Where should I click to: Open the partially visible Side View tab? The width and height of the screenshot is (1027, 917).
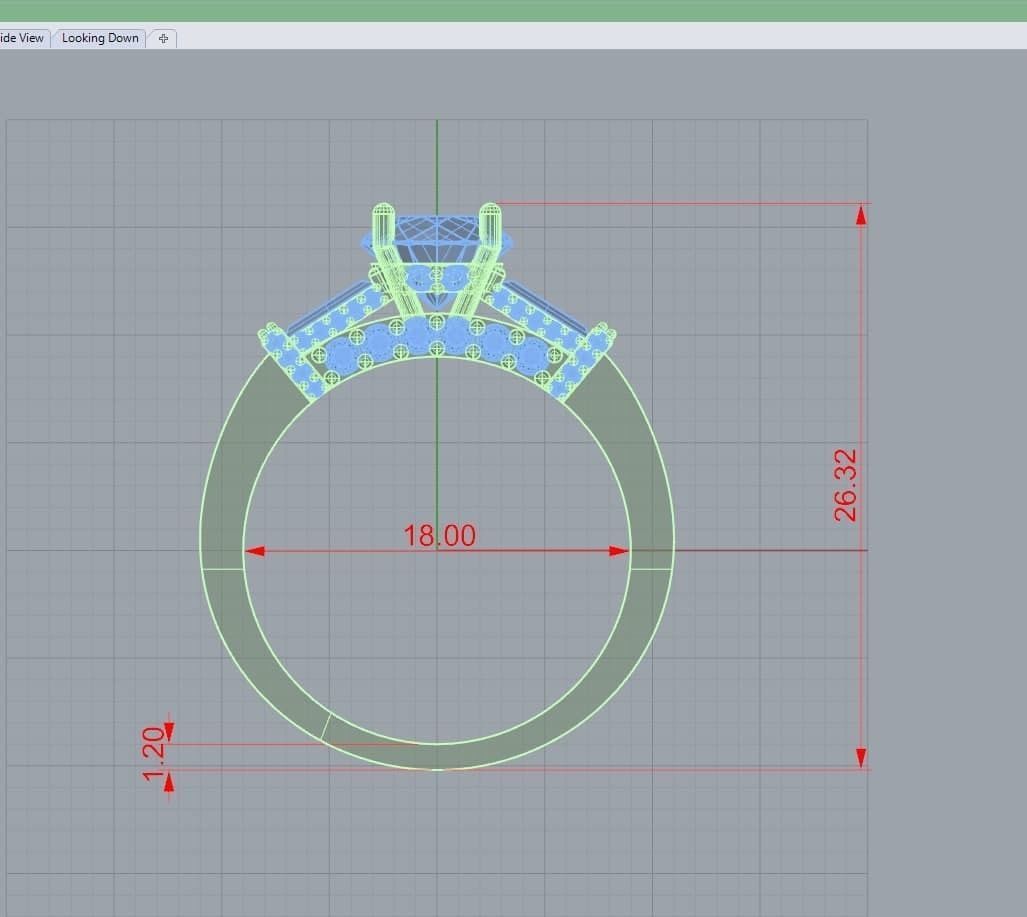(x=23, y=39)
